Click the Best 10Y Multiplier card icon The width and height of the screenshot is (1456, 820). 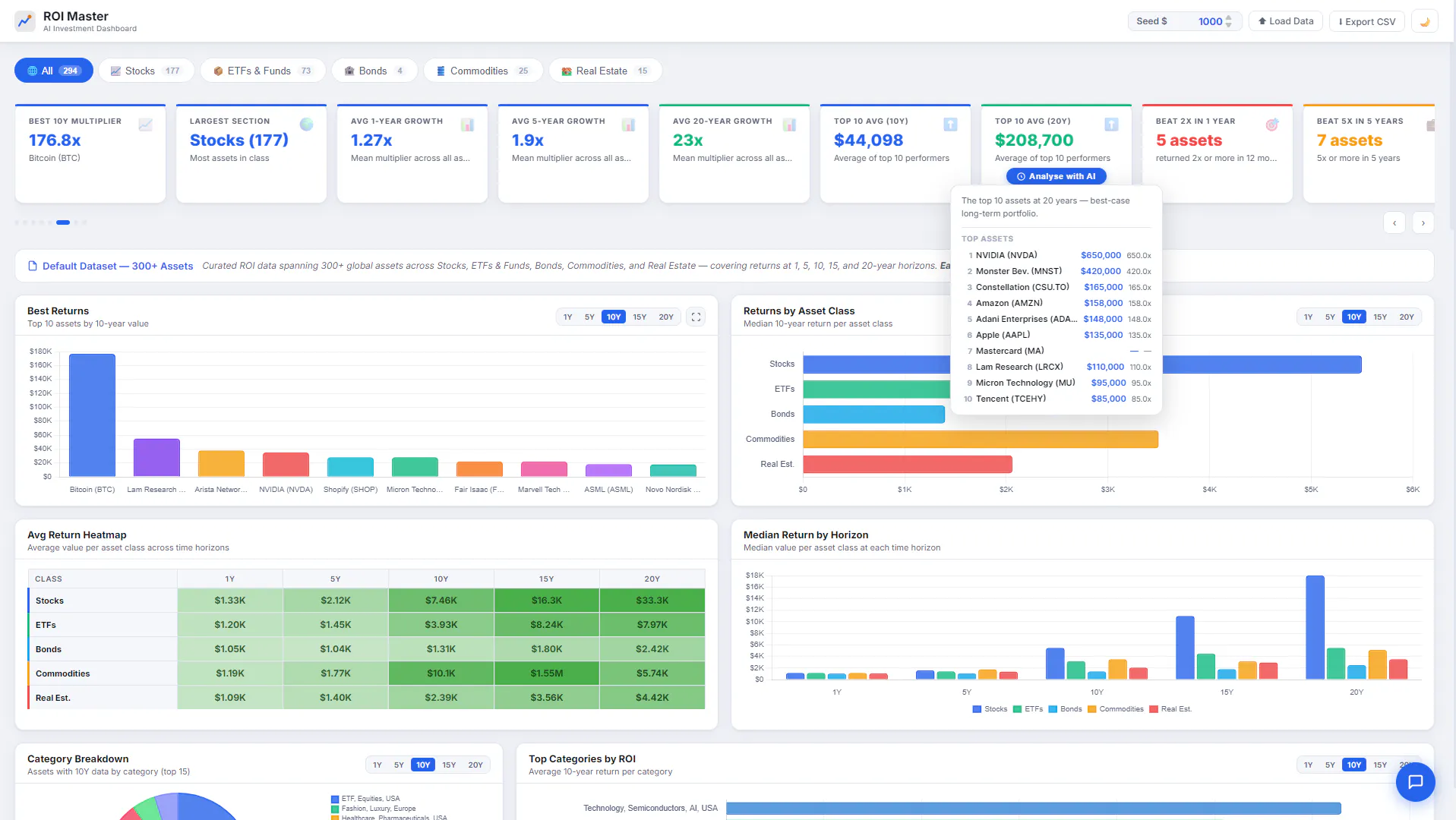click(x=146, y=125)
